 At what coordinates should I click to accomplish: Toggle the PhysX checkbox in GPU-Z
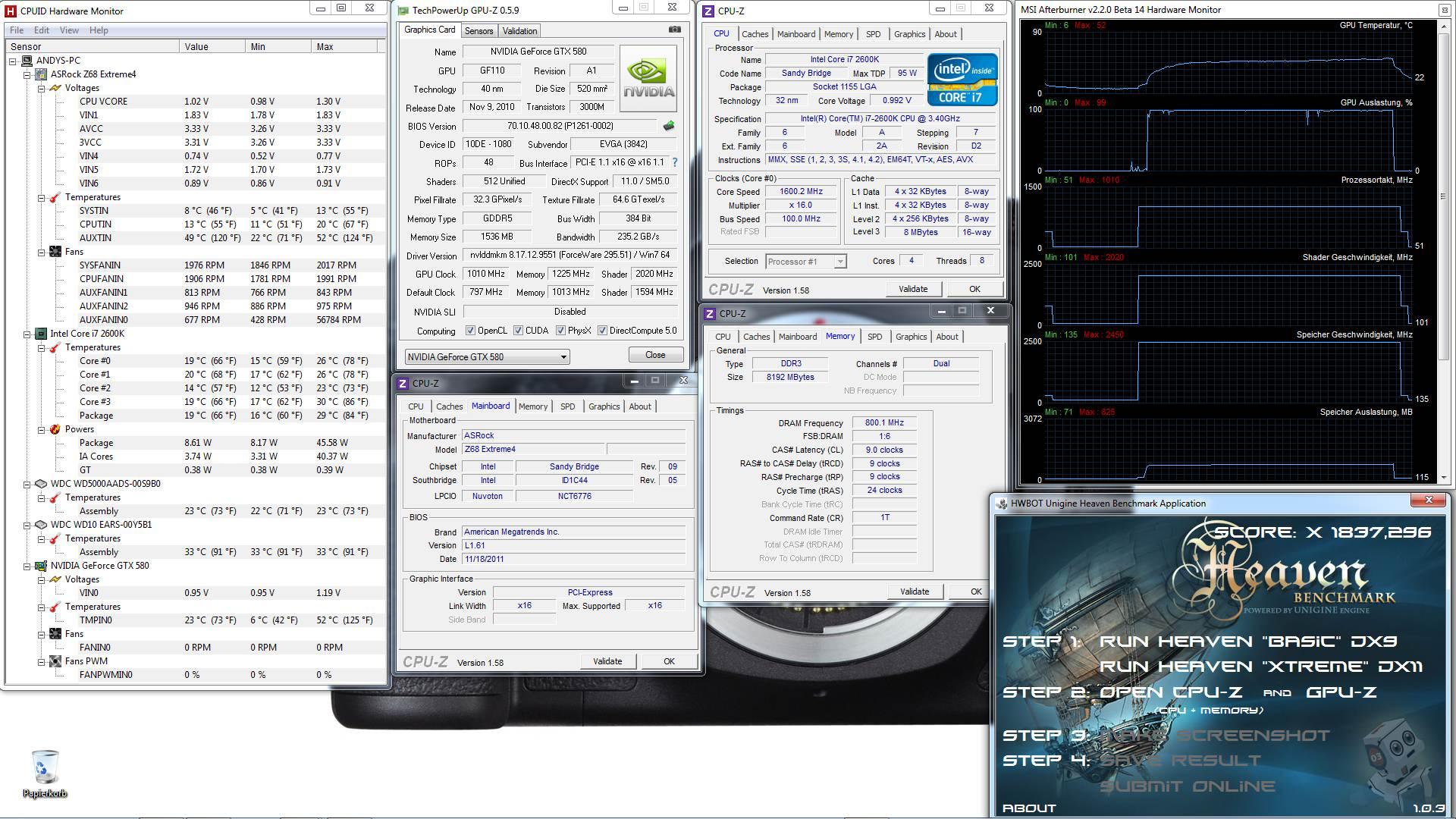click(561, 331)
